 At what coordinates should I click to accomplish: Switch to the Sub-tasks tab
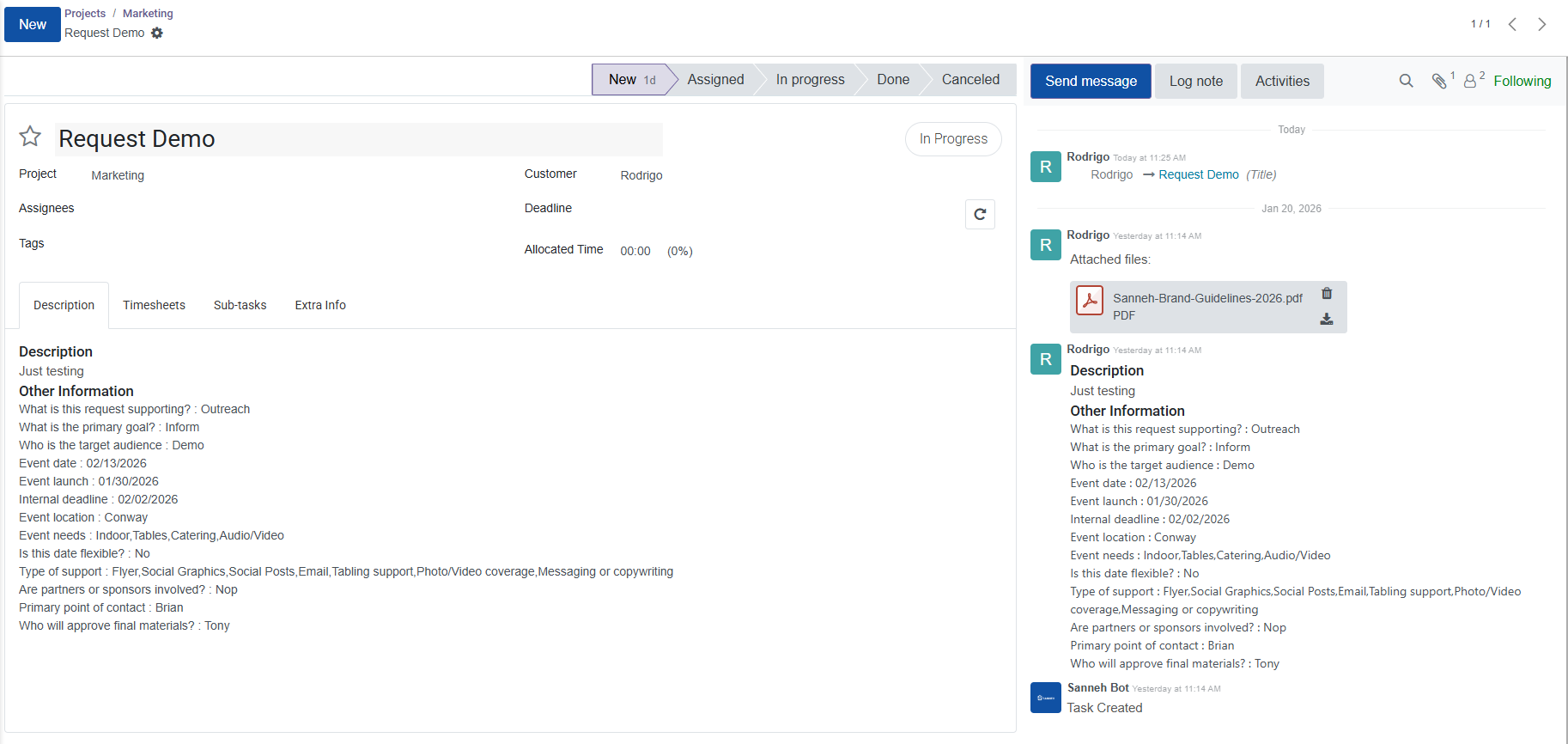[240, 305]
